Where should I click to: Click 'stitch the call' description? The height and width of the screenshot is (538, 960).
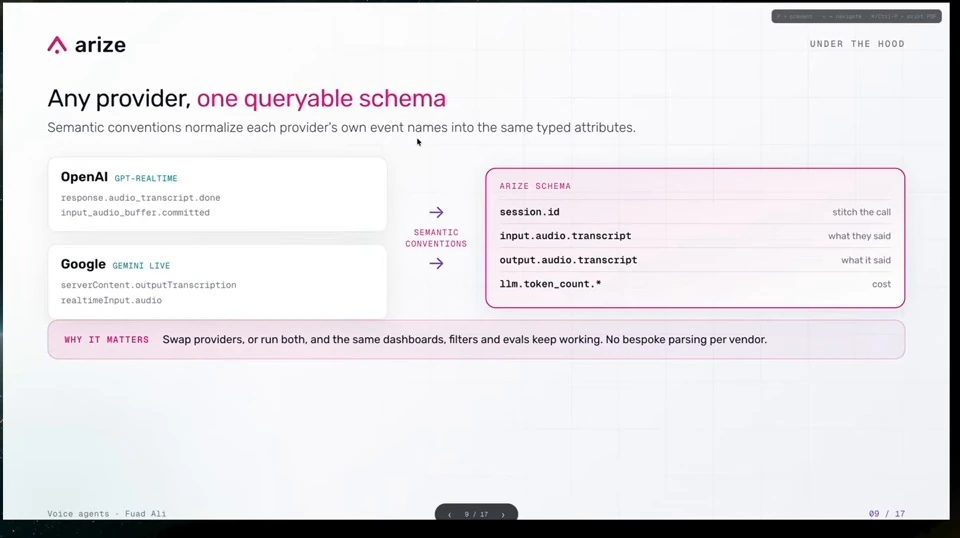[861, 212]
